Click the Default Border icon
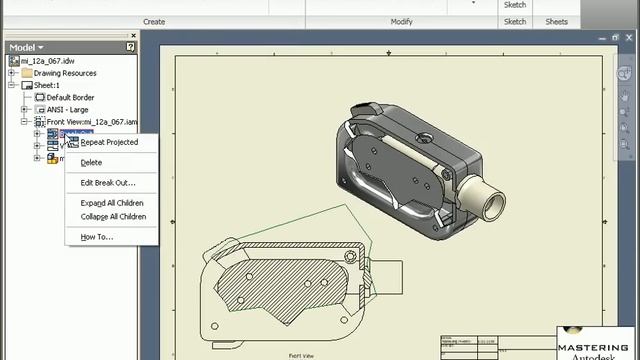This screenshot has width=640, height=360. [40, 98]
